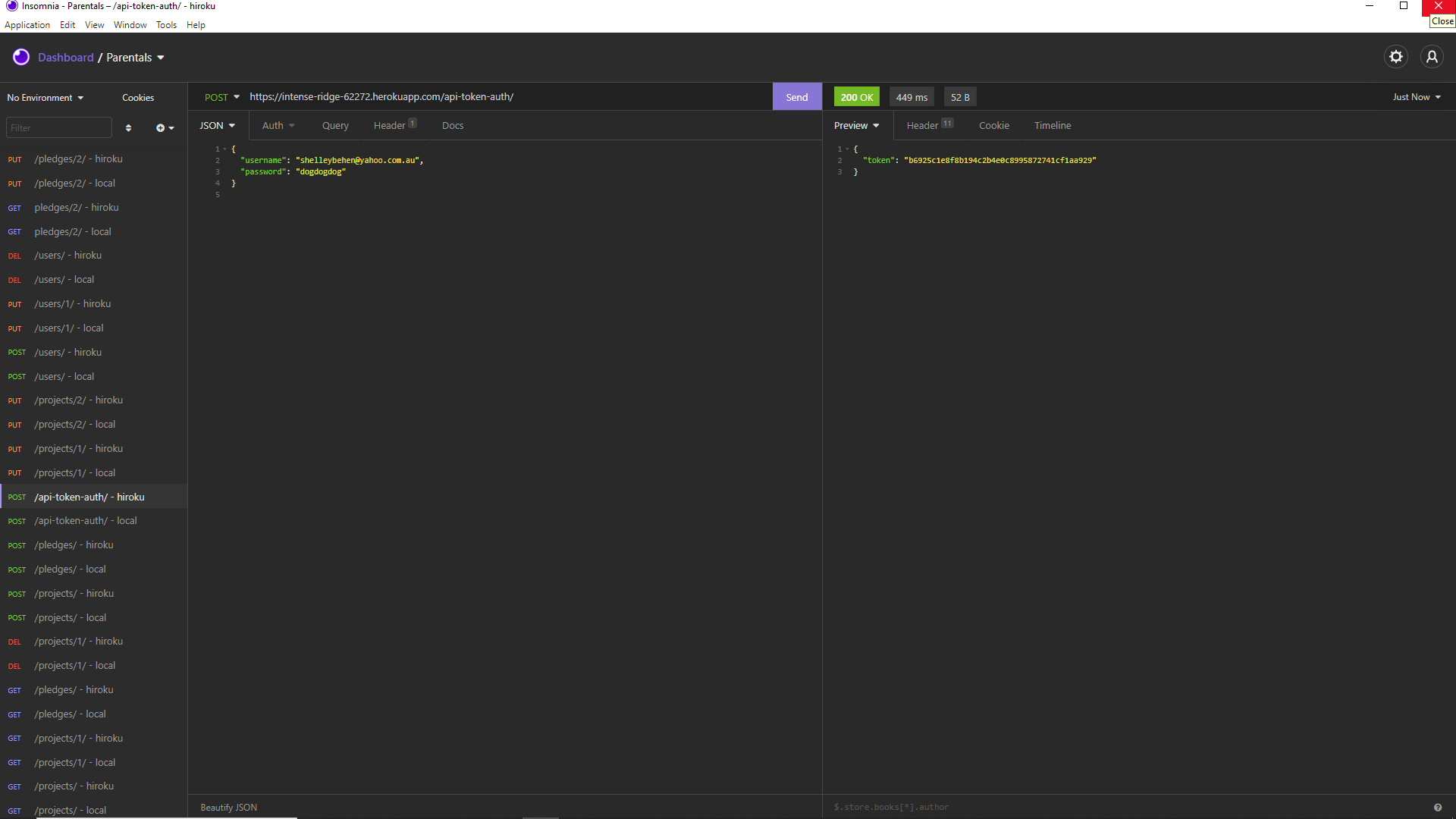
Task: Click the account user icon
Action: point(1432,57)
